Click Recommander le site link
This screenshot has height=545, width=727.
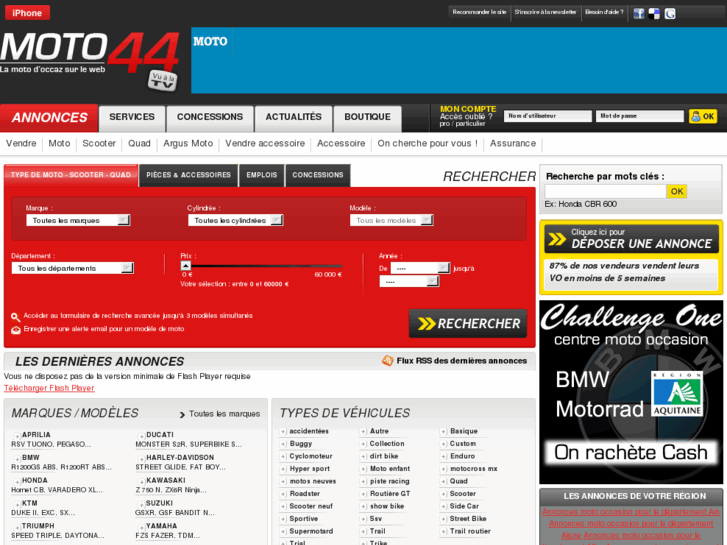click(479, 12)
